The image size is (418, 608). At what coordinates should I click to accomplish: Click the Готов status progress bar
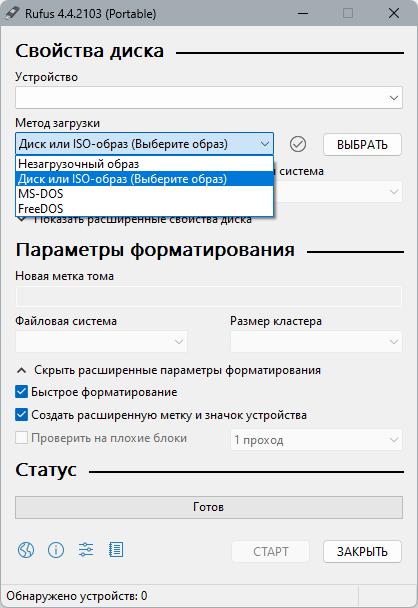[x=209, y=507]
